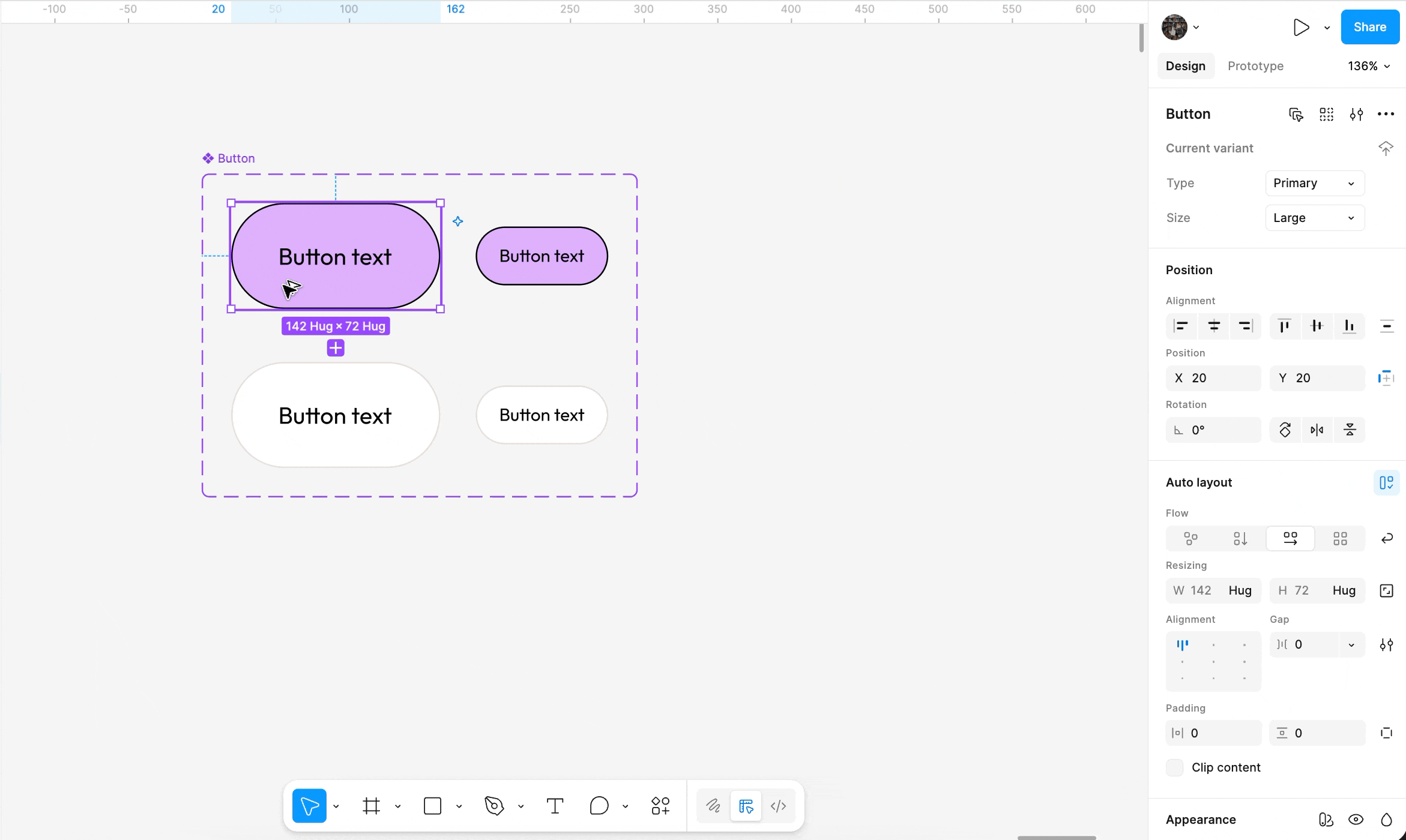Expand the 136% zoom level dropdown
1406x840 pixels.
[x=1369, y=66]
